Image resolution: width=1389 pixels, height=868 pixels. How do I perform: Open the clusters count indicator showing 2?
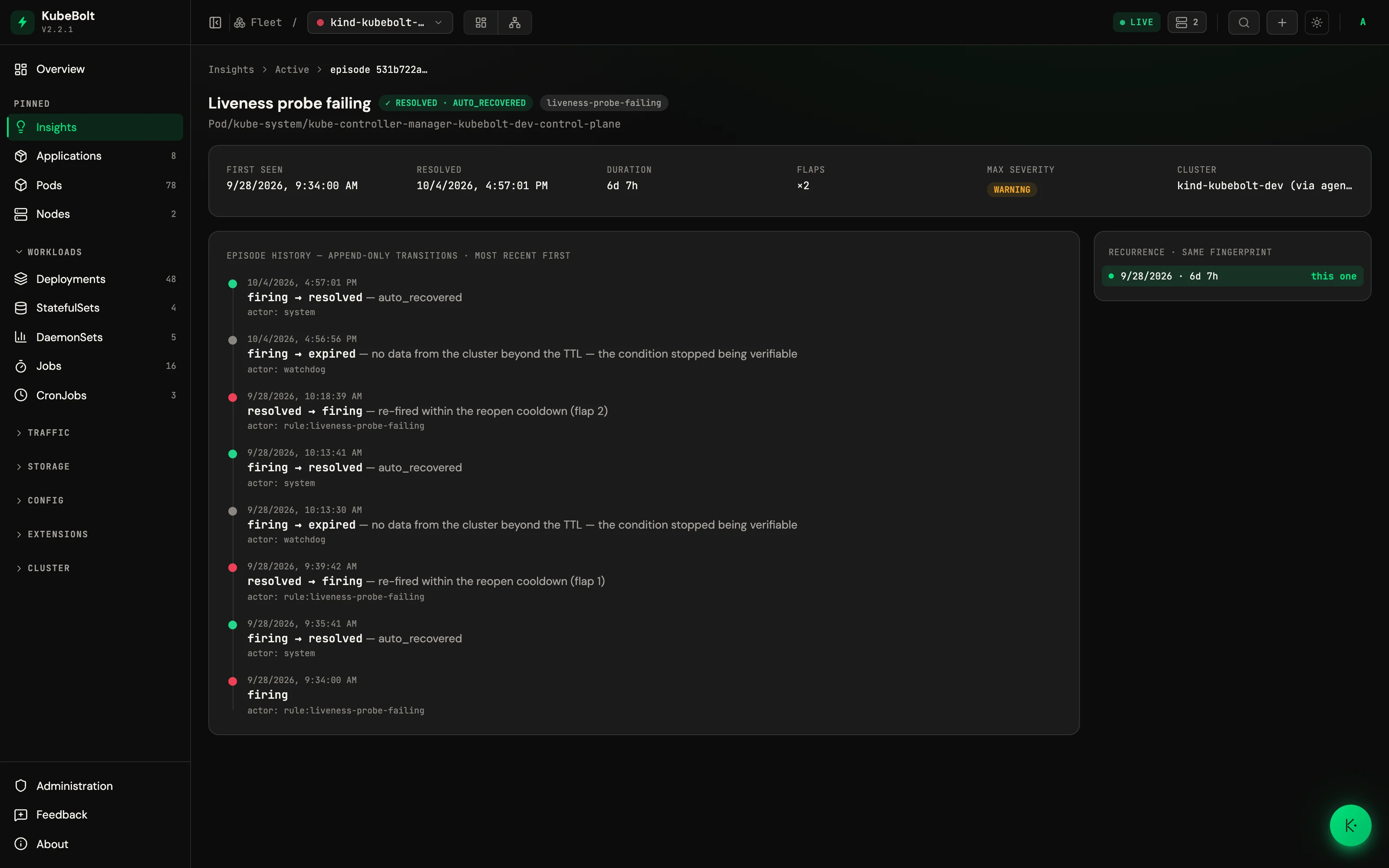click(x=1187, y=23)
